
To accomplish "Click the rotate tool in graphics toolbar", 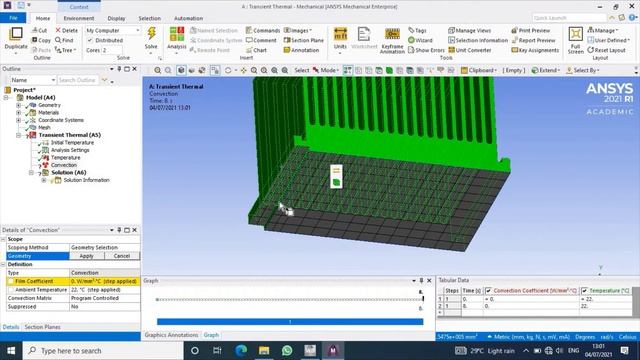I will pos(228,70).
